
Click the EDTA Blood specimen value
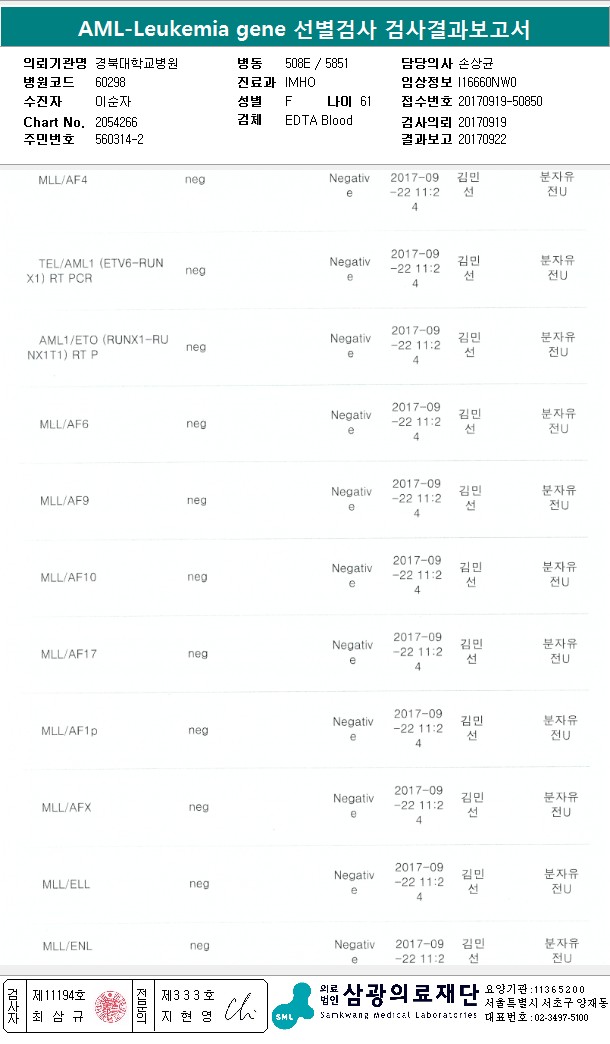[319, 121]
